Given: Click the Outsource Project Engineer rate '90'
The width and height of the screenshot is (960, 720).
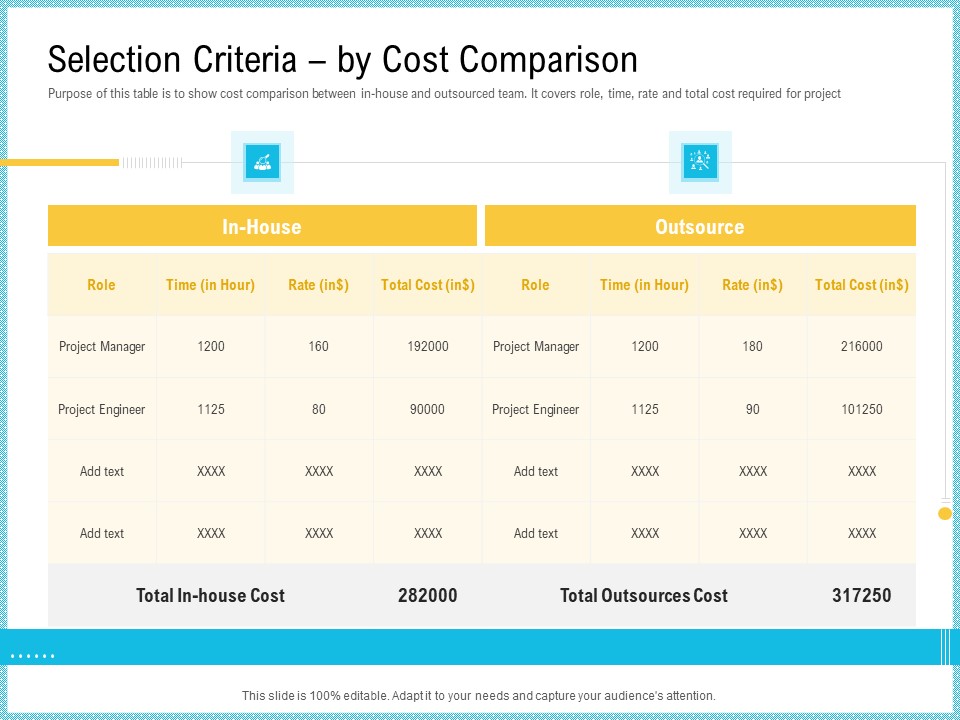Looking at the screenshot, I should [x=752, y=410].
